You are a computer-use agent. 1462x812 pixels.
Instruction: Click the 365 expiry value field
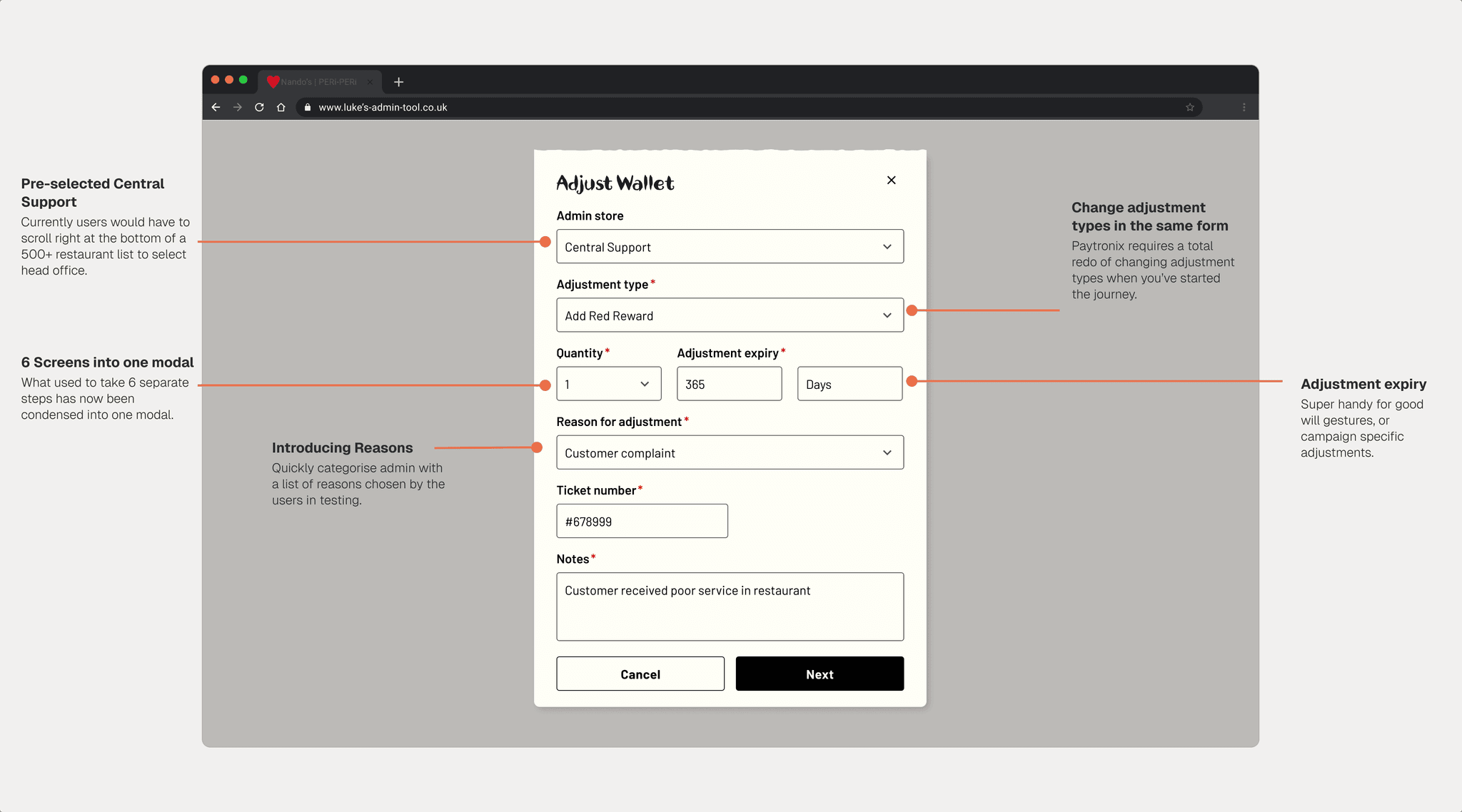pos(729,384)
